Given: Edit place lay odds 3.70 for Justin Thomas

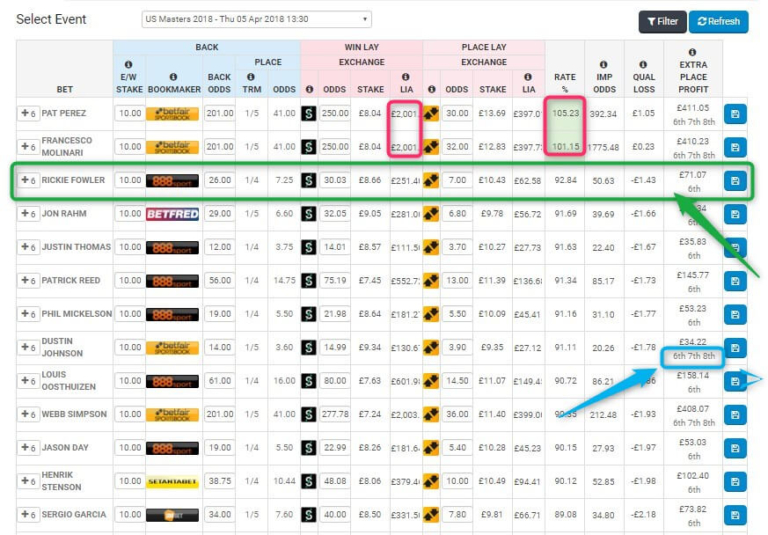Looking at the screenshot, I should pyautogui.click(x=457, y=247).
